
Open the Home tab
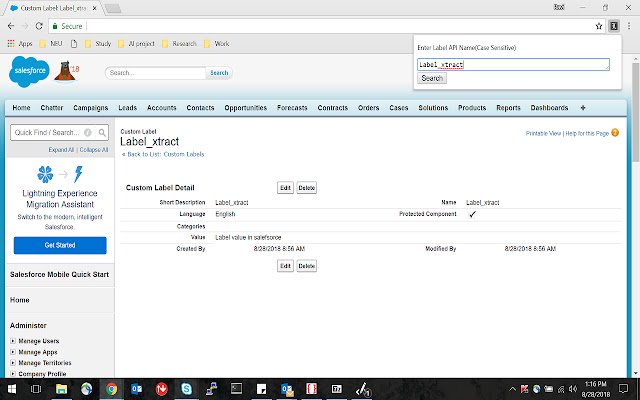[x=21, y=108]
